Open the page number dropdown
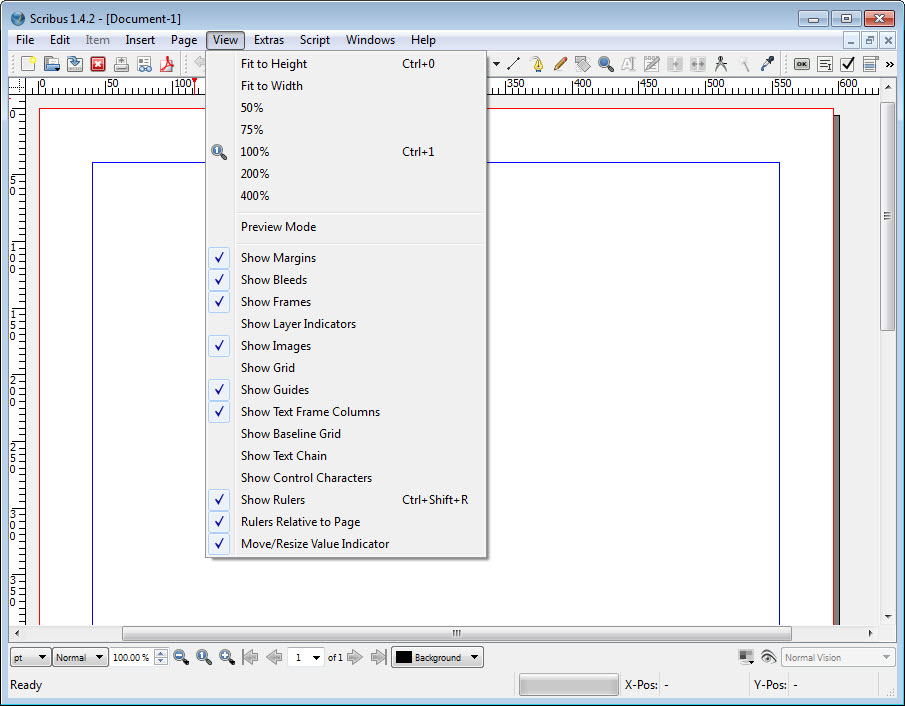Screen dimensions: 905x706 [x=306, y=657]
